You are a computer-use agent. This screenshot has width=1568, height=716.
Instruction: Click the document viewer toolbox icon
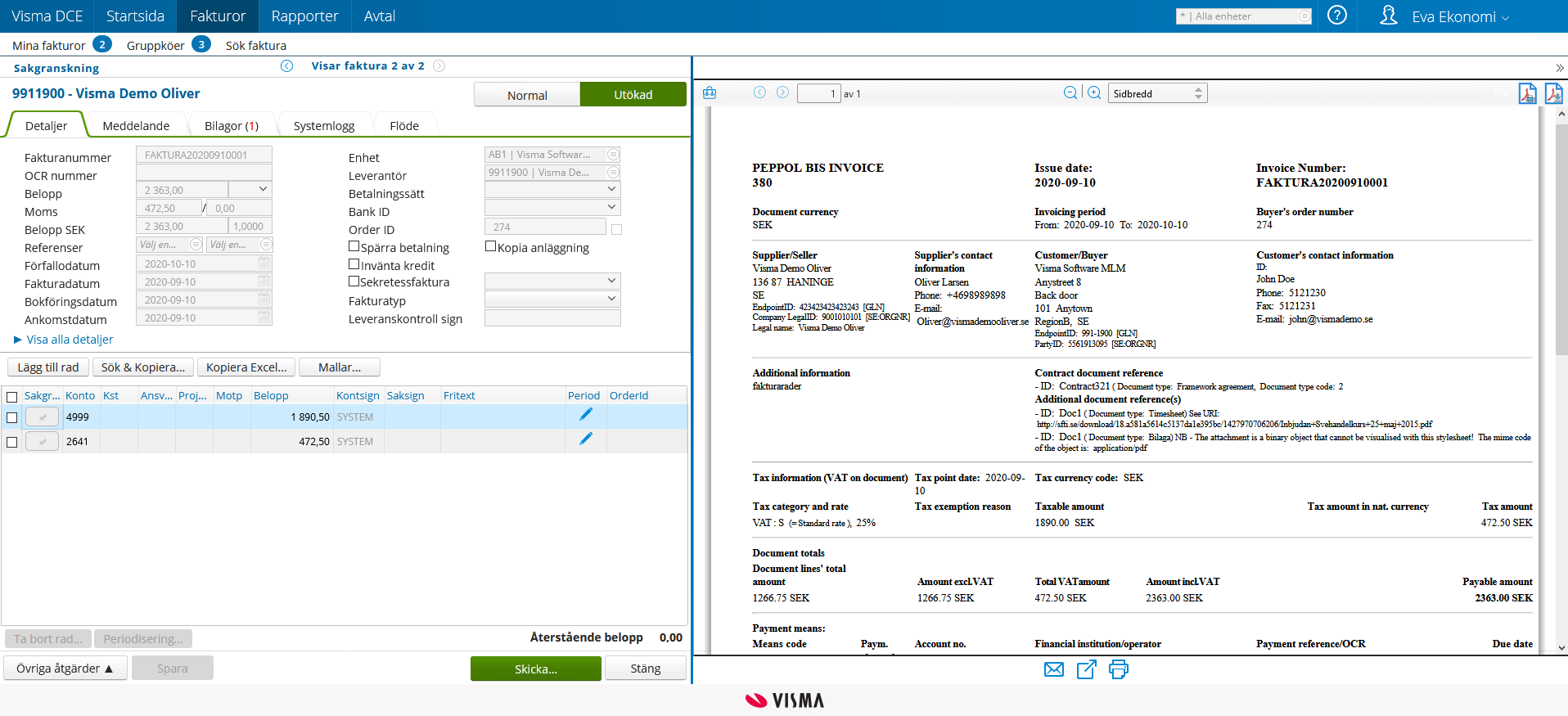pyautogui.click(x=710, y=93)
